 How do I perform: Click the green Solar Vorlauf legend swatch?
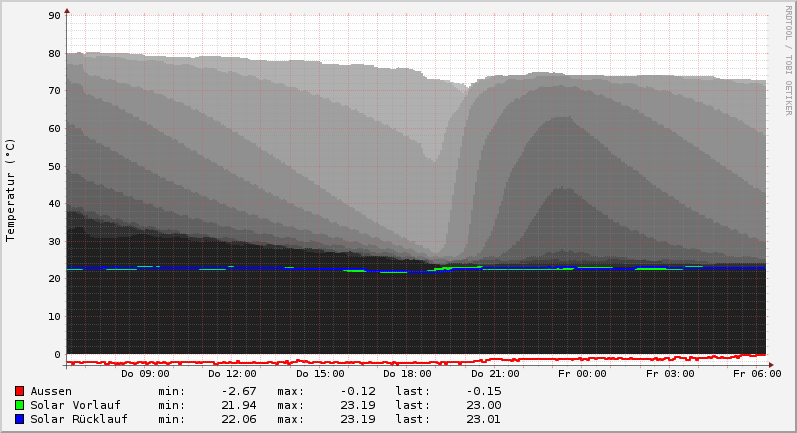20,405
